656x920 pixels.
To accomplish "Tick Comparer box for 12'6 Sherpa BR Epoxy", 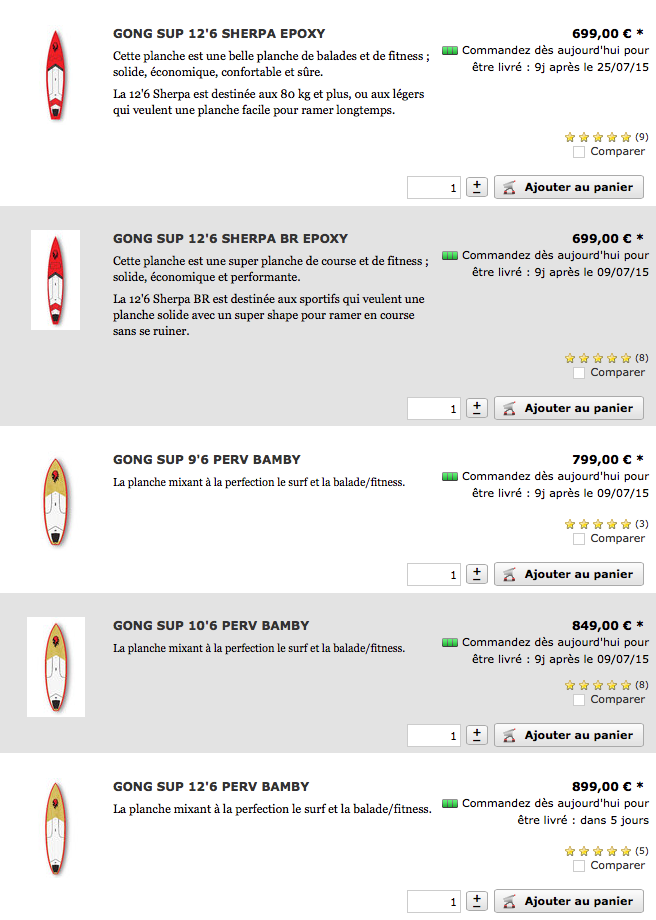I will tap(579, 373).
